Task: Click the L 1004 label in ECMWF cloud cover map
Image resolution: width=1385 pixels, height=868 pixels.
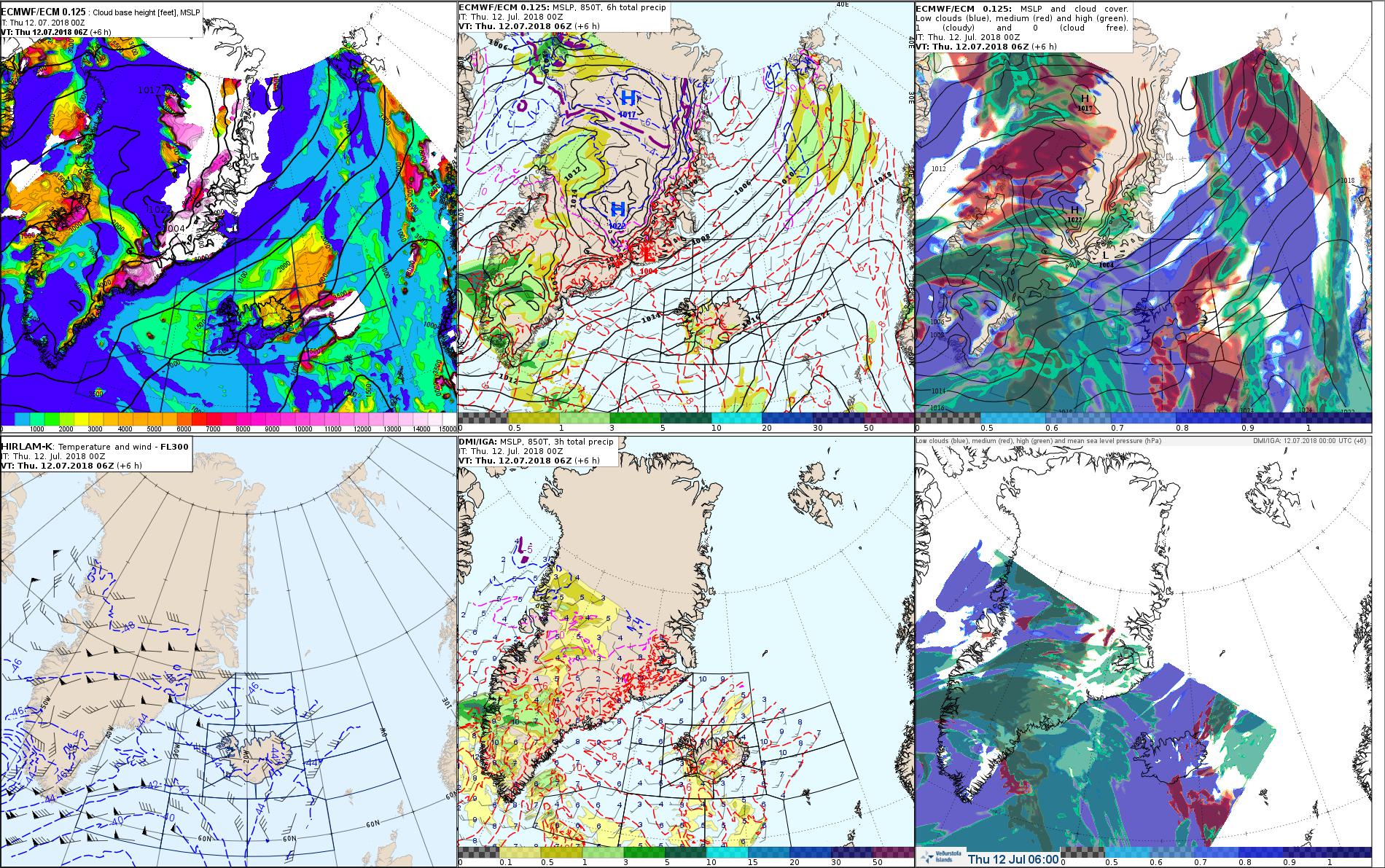Action: click(x=1106, y=259)
